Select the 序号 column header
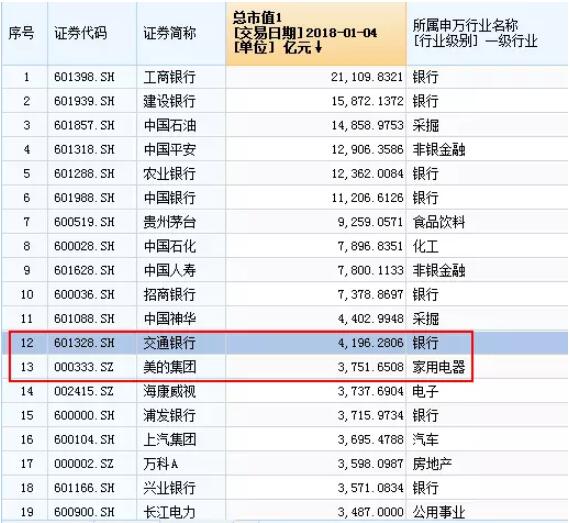The image size is (570, 523). [x=24, y=34]
